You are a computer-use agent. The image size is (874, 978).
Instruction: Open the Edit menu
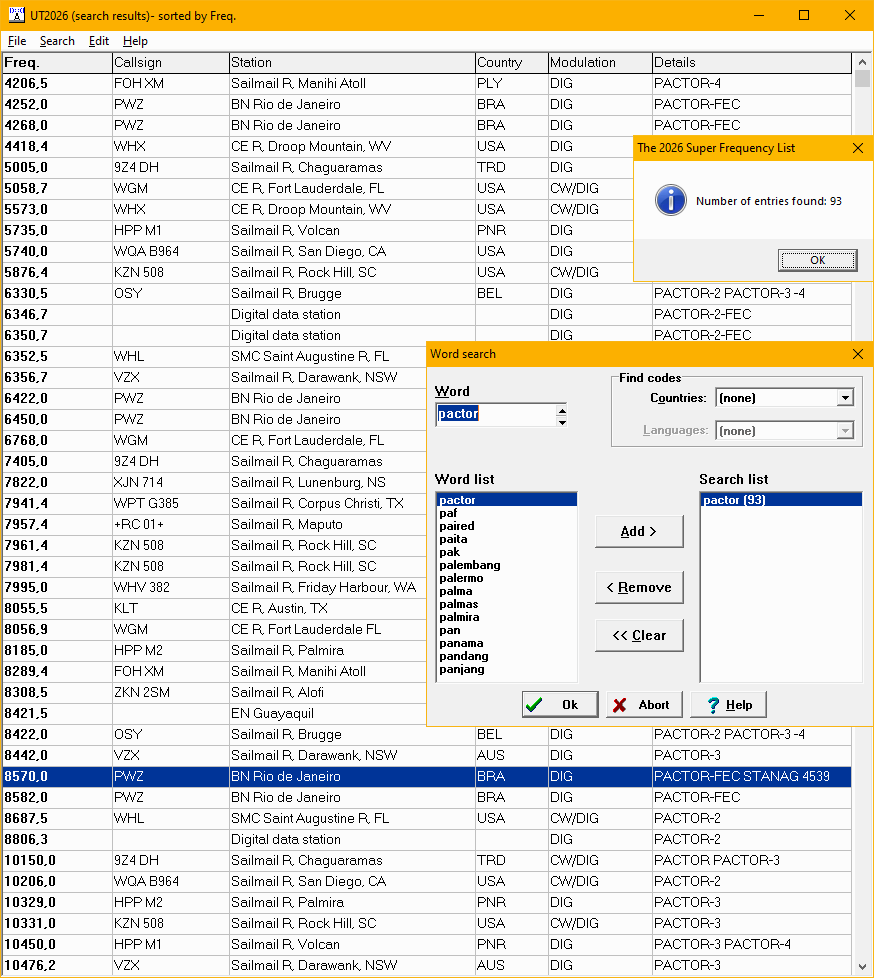coord(99,41)
